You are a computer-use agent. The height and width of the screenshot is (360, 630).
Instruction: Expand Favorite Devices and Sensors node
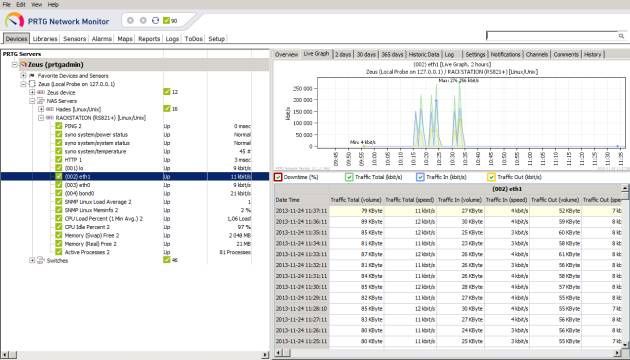23,76
